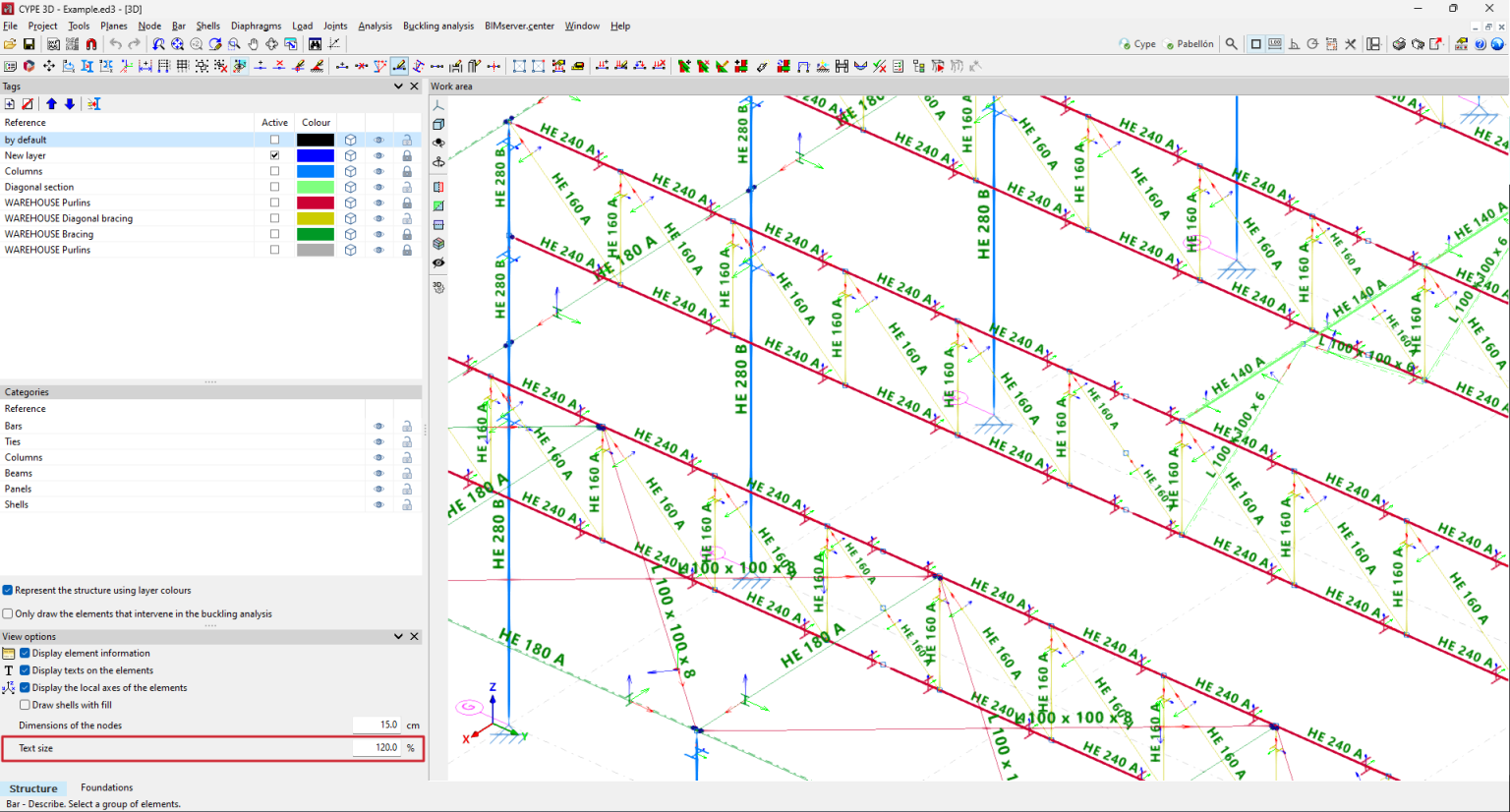The width and height of the screenshot is (1510, 812).
Task: Enable Draw shells with fill
Action: (25, 705)
